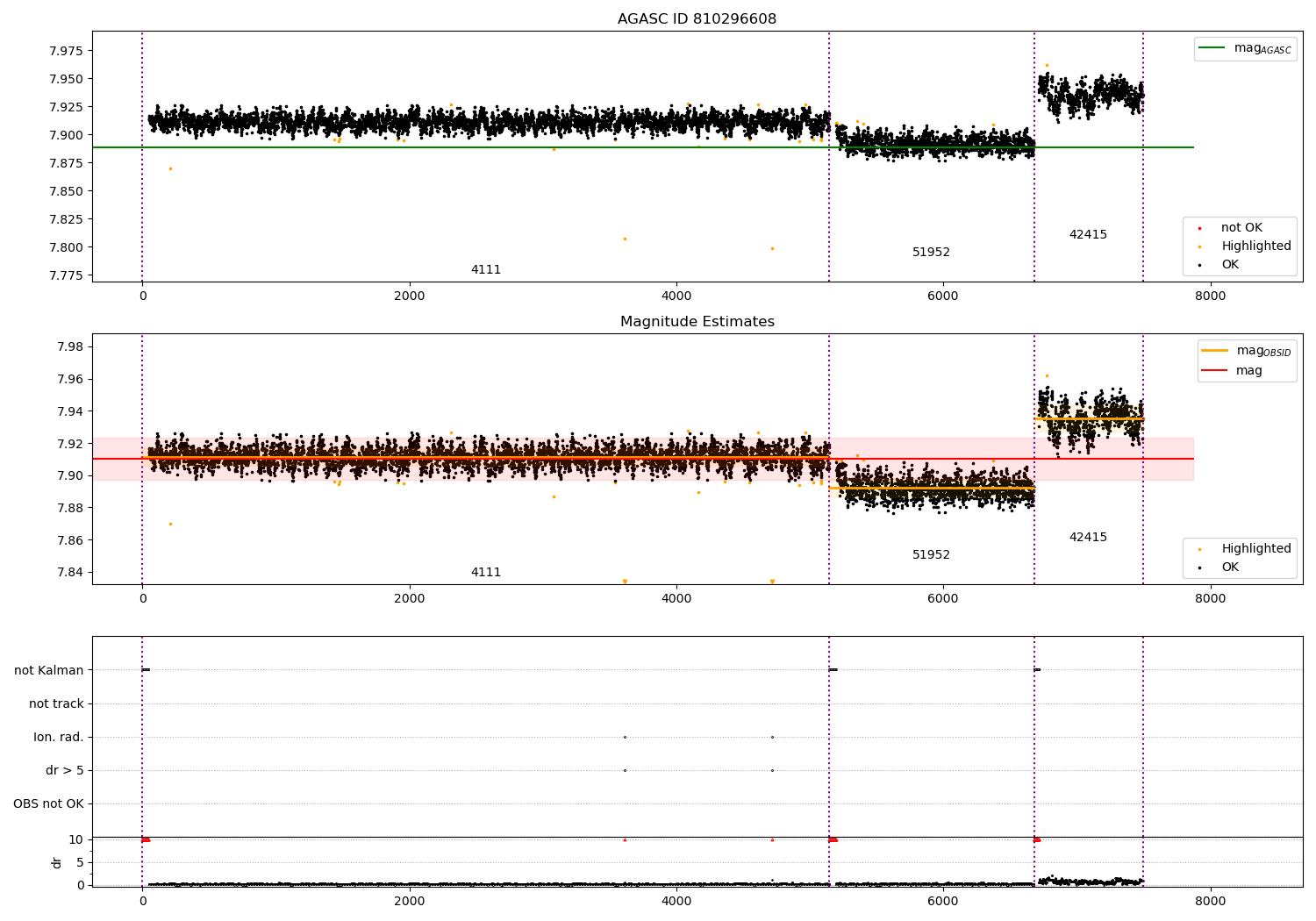Click the 7.98 y-axis tick label

[x=69, y=346]
